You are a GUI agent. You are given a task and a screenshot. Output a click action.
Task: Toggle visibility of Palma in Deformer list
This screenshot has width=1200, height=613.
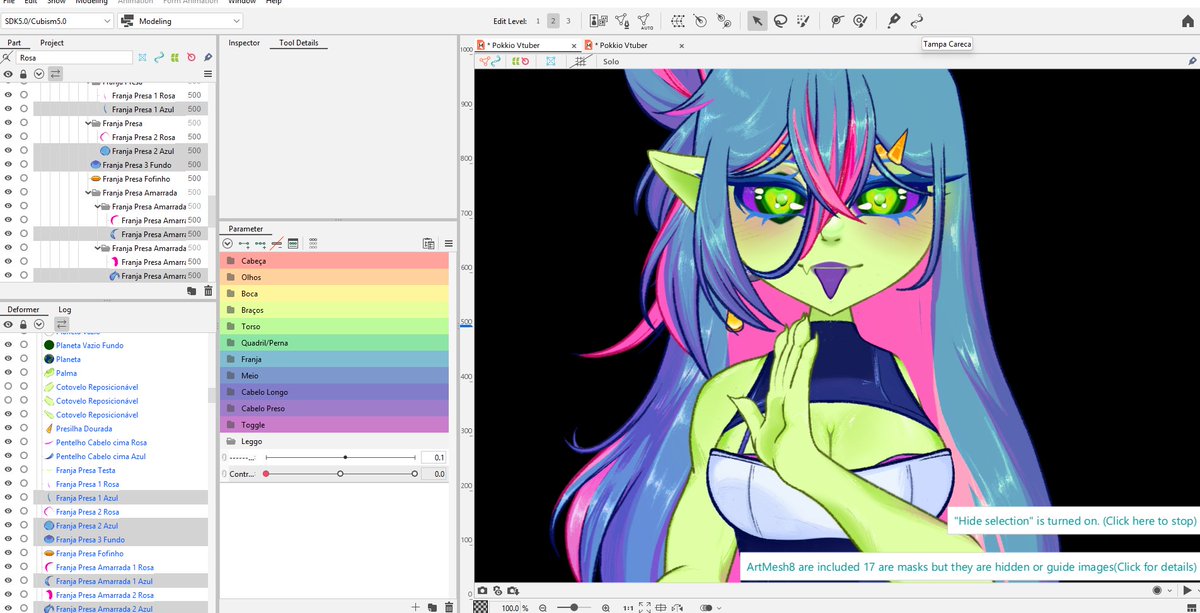click(8, 373)
